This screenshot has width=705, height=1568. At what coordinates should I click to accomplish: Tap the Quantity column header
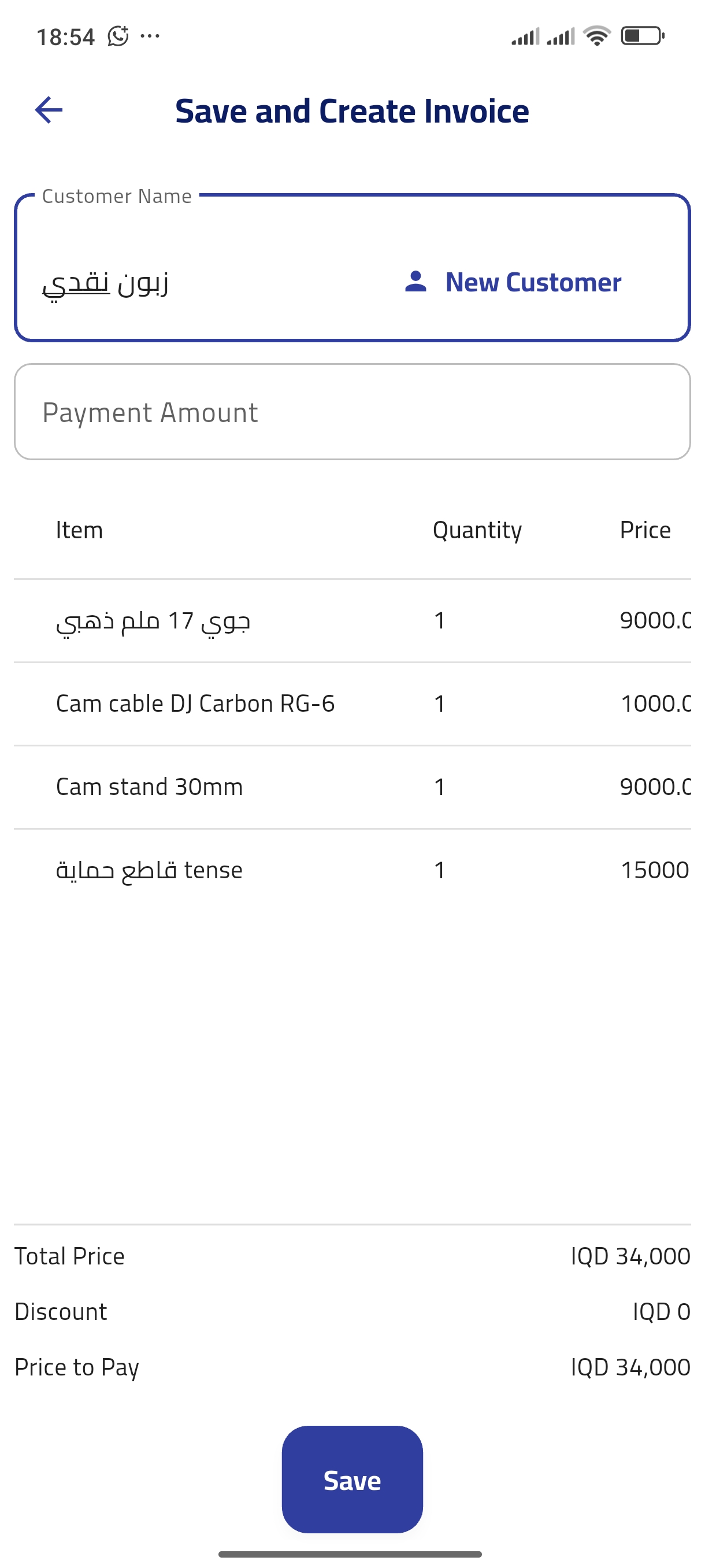click(477, 530)
